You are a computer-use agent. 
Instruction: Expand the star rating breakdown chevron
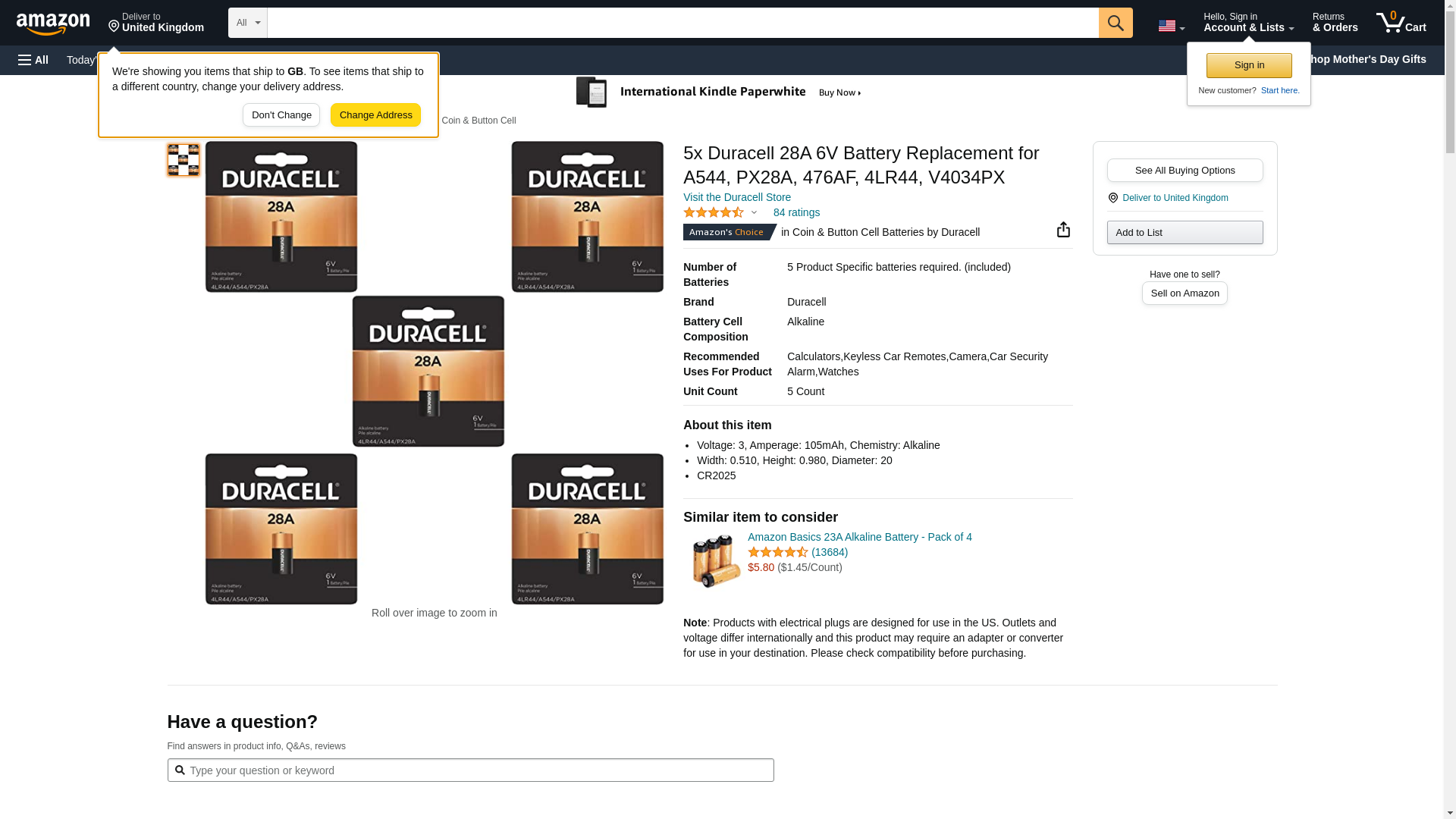(754, 213)
